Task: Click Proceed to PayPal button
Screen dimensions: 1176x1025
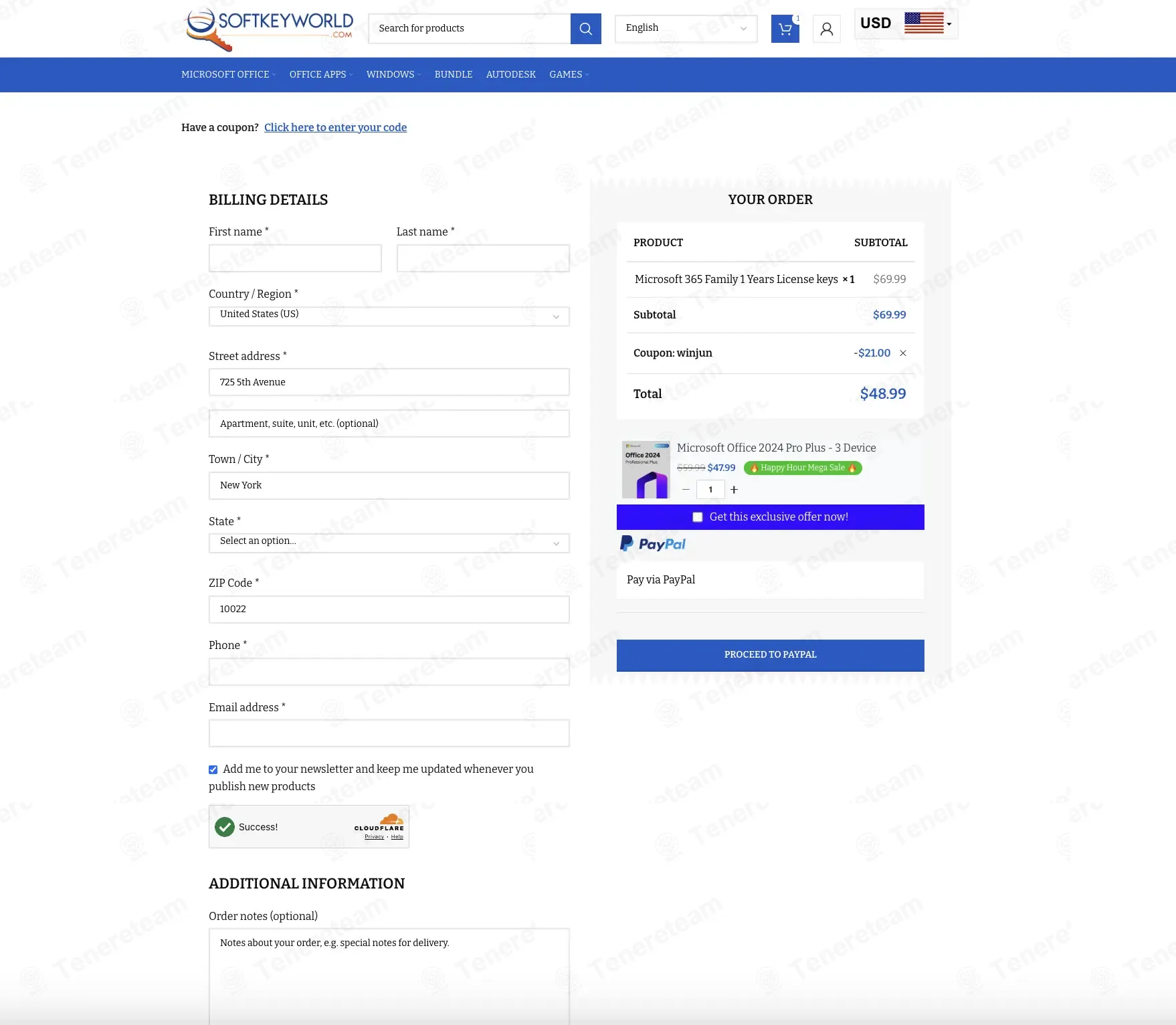Action: click(x=770, y=655)
